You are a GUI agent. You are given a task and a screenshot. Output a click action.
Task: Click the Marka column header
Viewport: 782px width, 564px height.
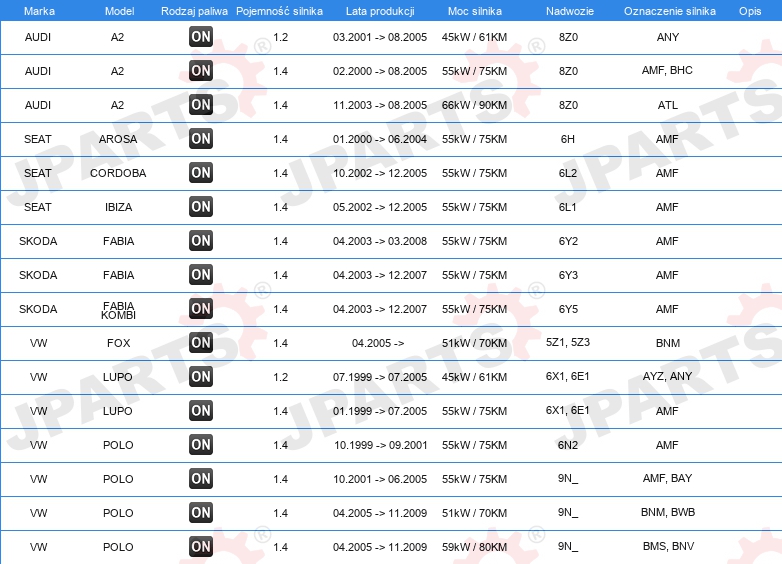[39, 11]
